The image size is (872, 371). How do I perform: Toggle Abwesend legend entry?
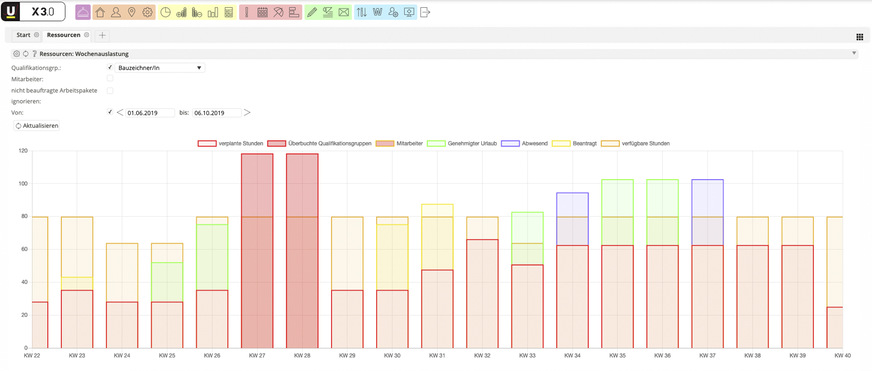pos(525,144)
